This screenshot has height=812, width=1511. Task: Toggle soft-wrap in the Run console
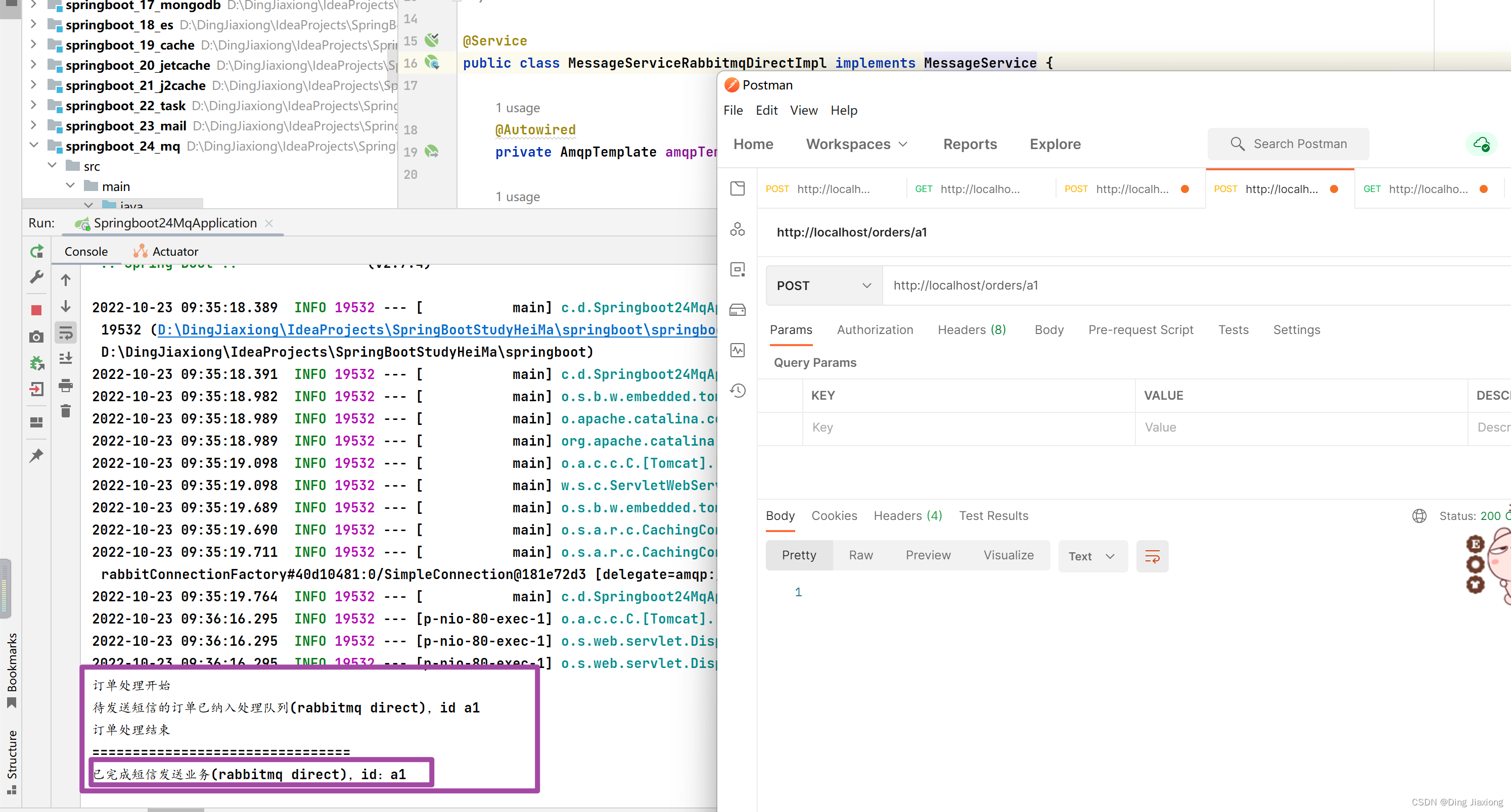[66, 333]
